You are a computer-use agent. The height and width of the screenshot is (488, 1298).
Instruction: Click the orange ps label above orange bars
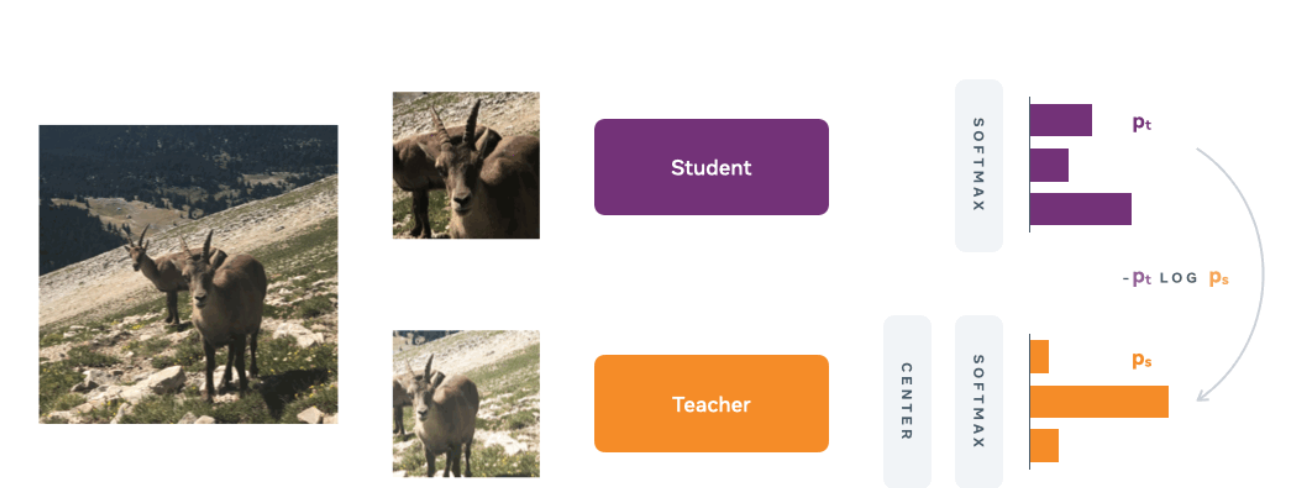pos(1142,361)
